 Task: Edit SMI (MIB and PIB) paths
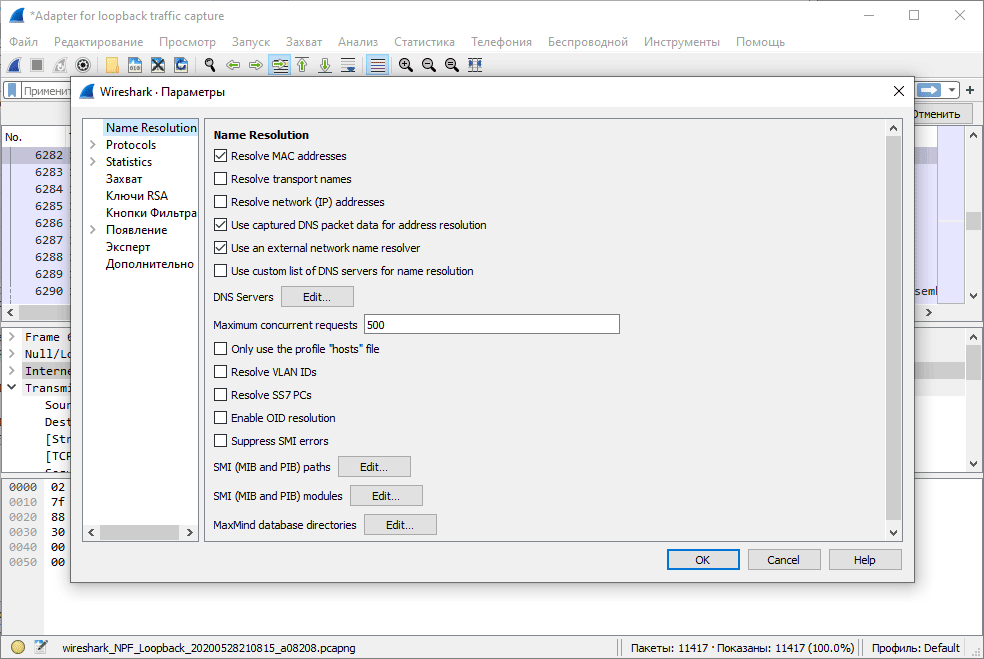374,467
